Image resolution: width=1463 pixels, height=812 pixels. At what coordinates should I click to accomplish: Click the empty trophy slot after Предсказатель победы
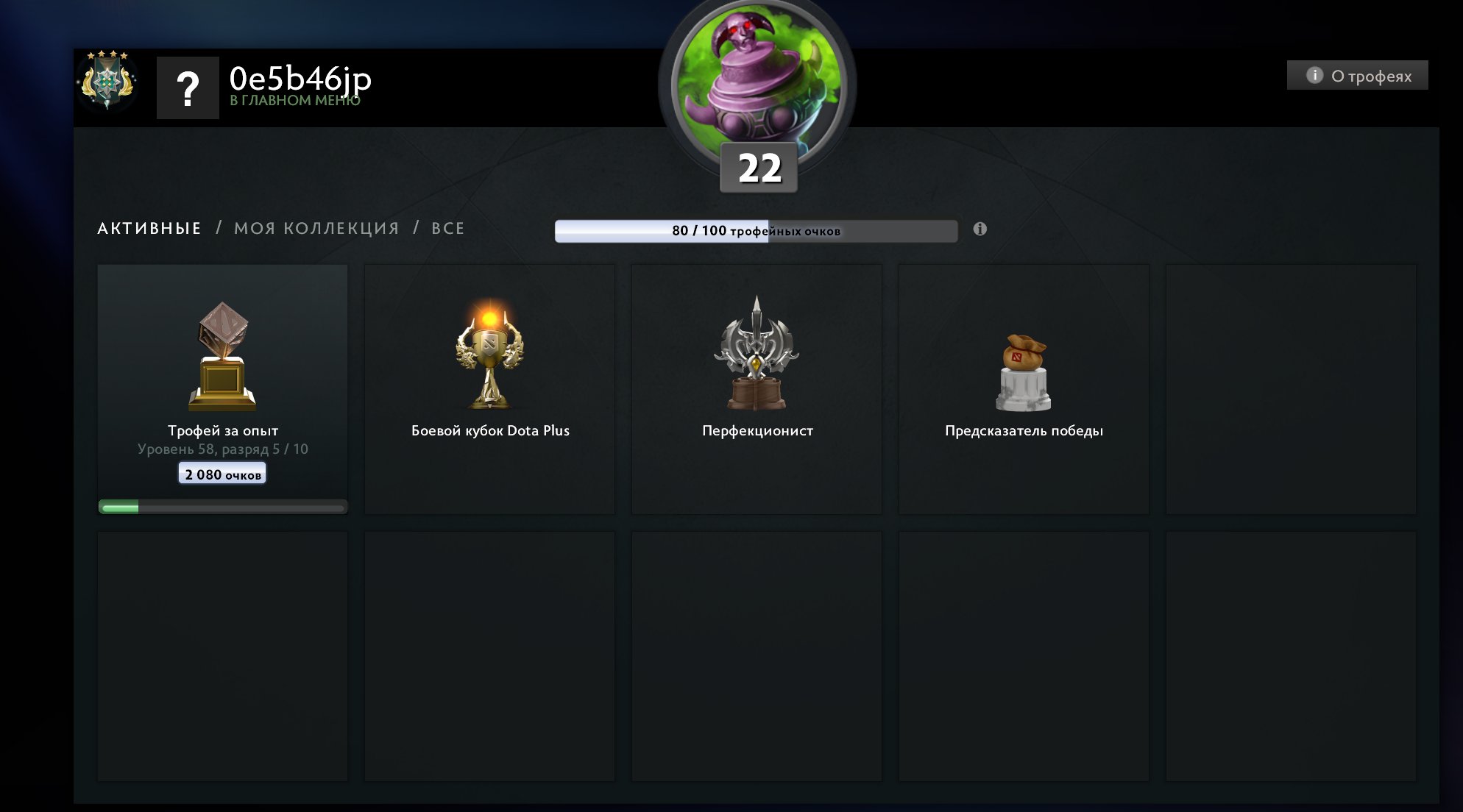1291,389
